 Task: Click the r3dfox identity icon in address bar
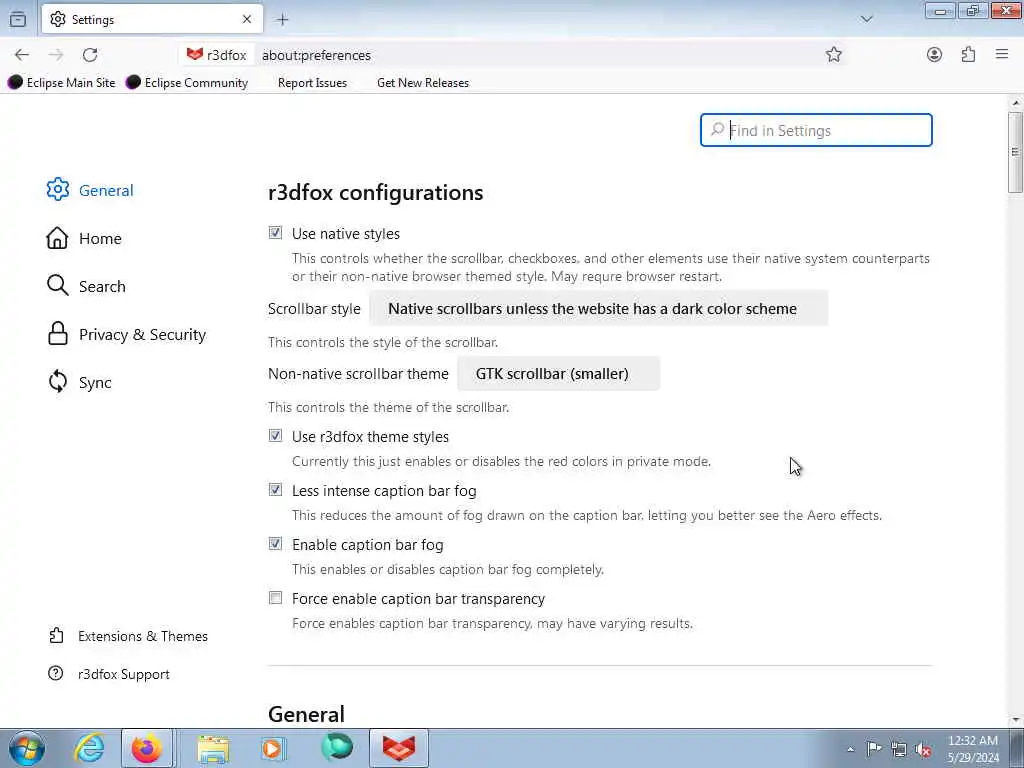coord(217,56)
